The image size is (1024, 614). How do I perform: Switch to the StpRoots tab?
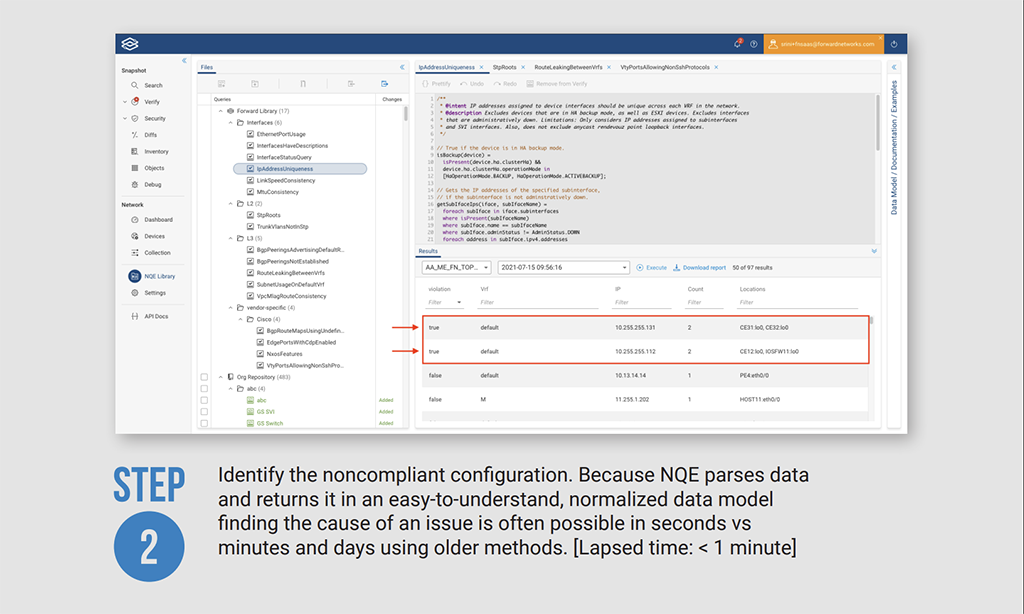504,67
